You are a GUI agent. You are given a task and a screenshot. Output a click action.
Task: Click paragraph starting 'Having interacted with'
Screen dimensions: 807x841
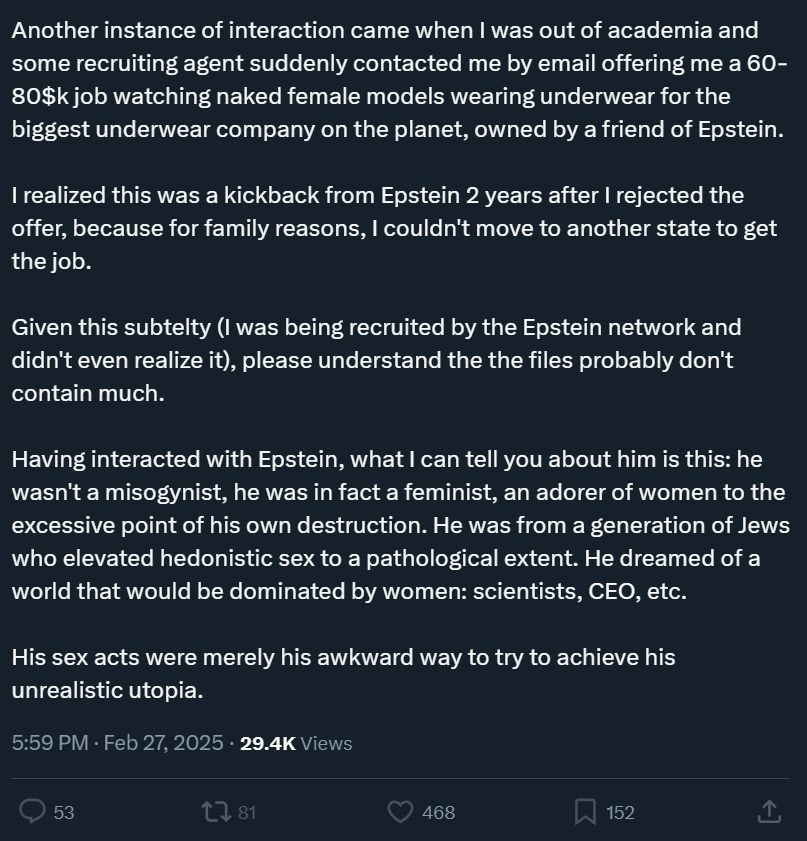[401, 525]
